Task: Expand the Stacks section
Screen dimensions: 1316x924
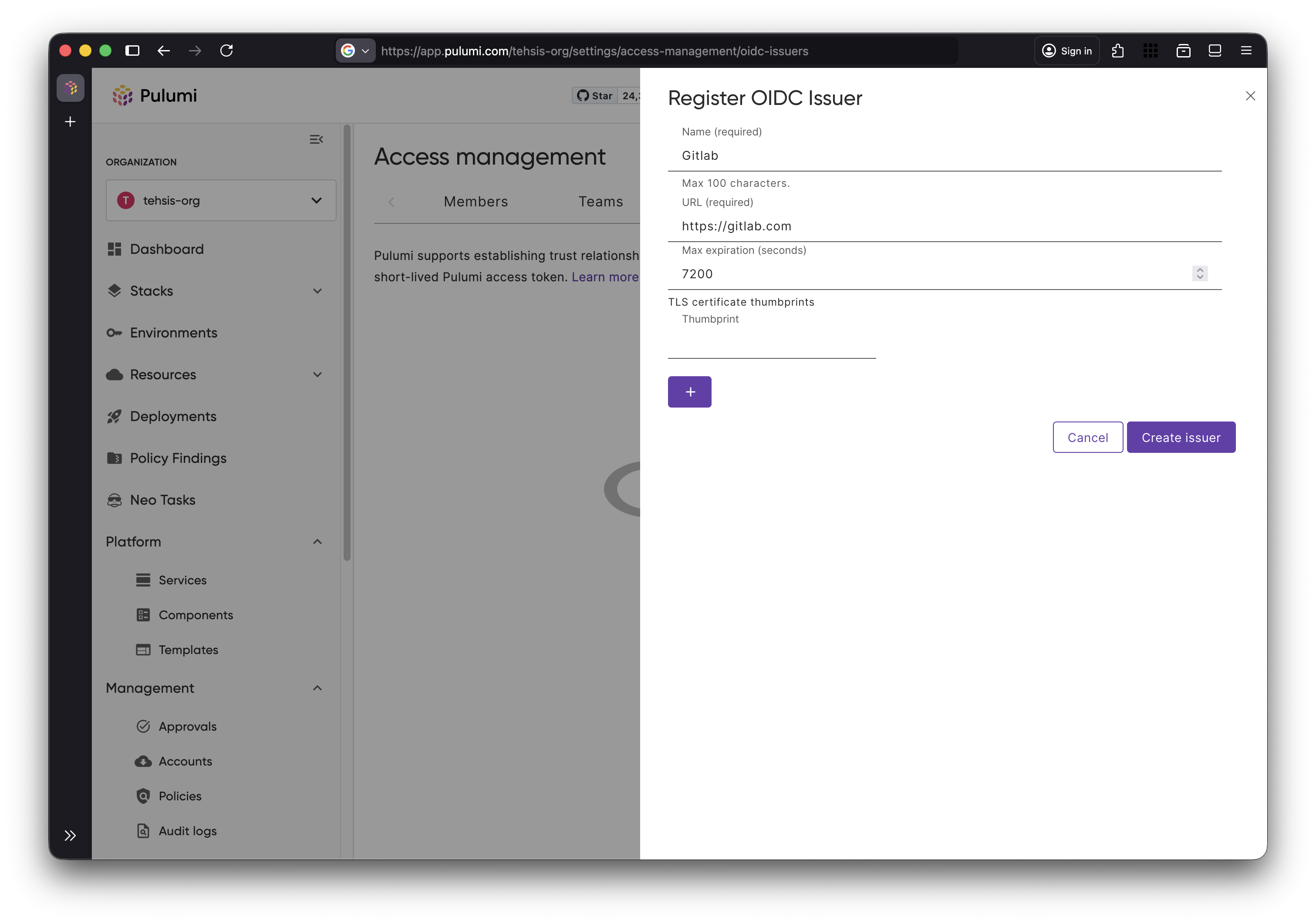Action: [x=317, y=290]
